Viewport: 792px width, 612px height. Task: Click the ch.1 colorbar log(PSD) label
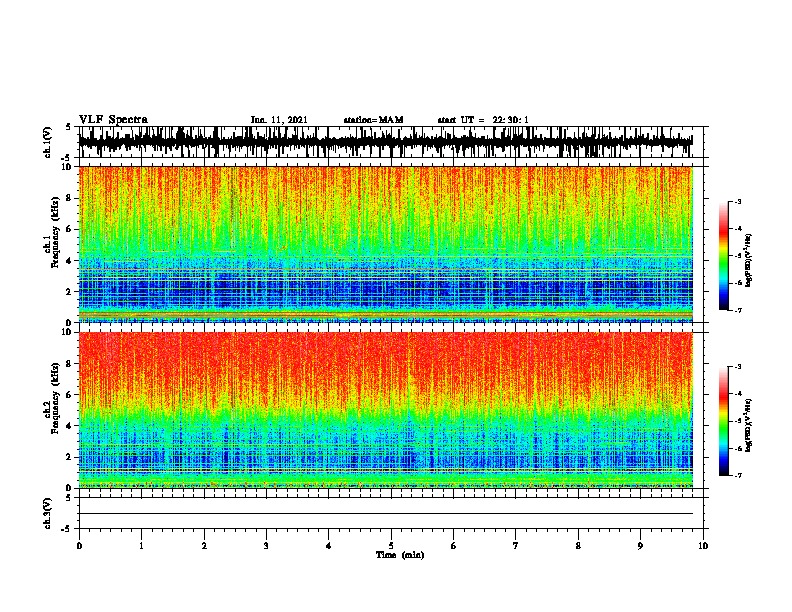point(748,261)
